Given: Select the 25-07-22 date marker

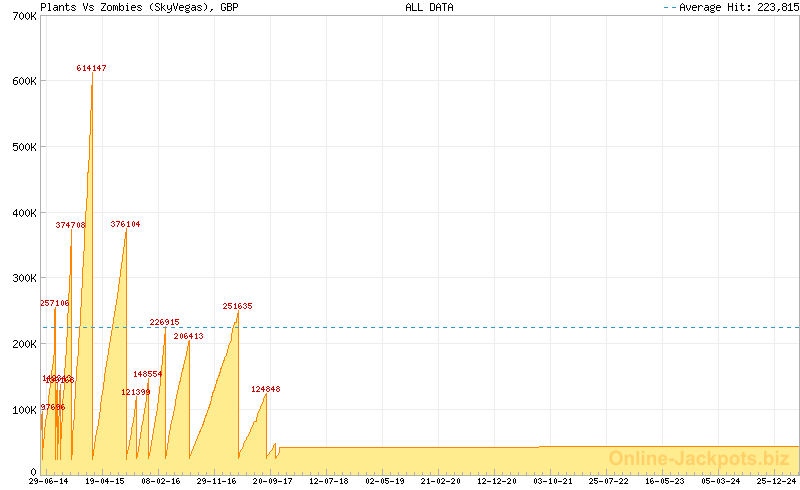Looking at the screenshot, I should tap(608, 481).
